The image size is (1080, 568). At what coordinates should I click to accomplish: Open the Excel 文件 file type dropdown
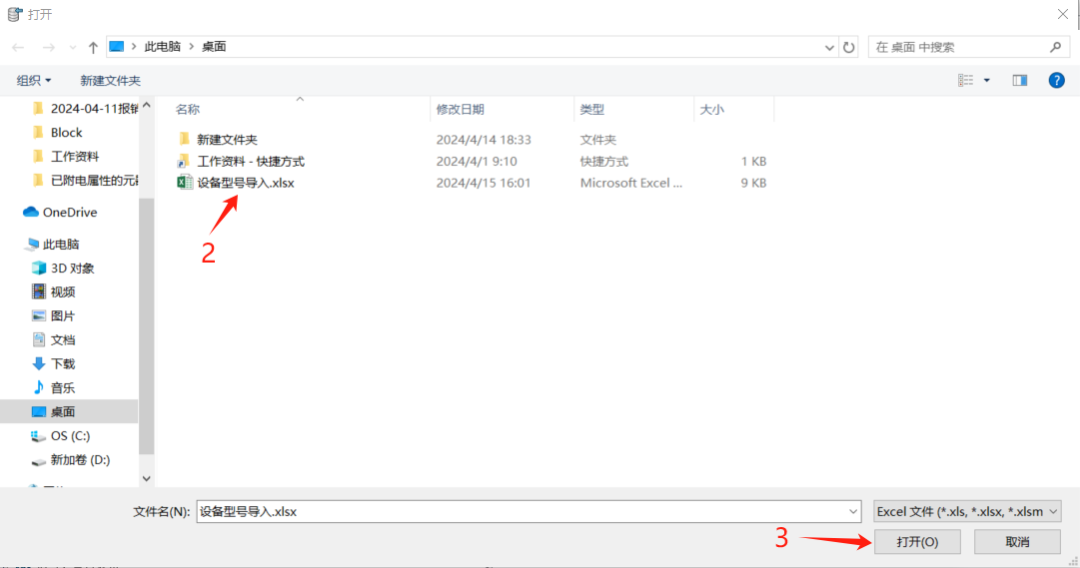click(967, 512)
